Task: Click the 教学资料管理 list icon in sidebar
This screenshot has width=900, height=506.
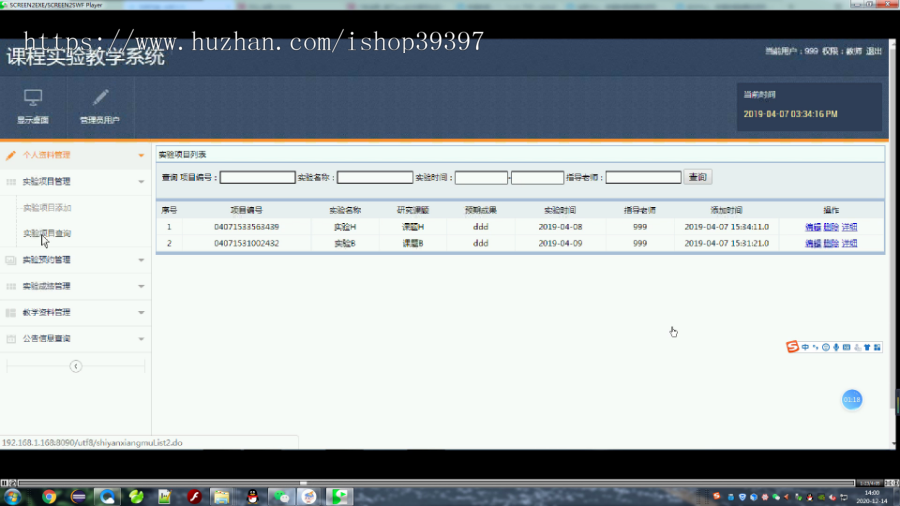Action: 11,313
